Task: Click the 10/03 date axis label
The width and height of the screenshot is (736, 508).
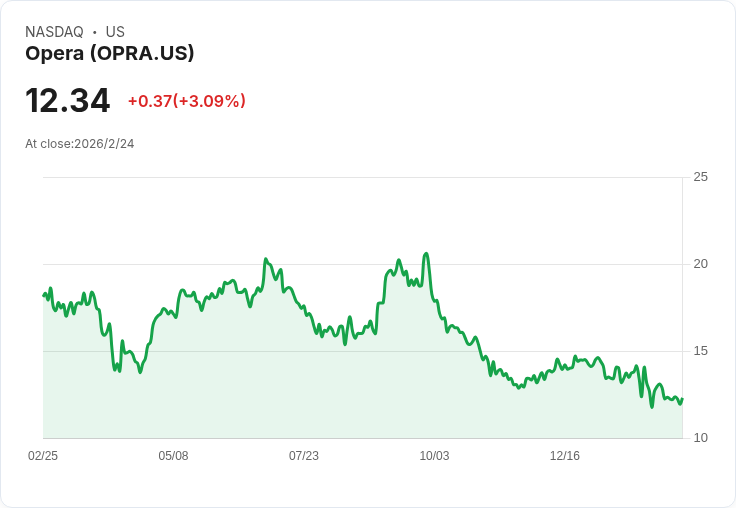Action: (x=434, y=455)
